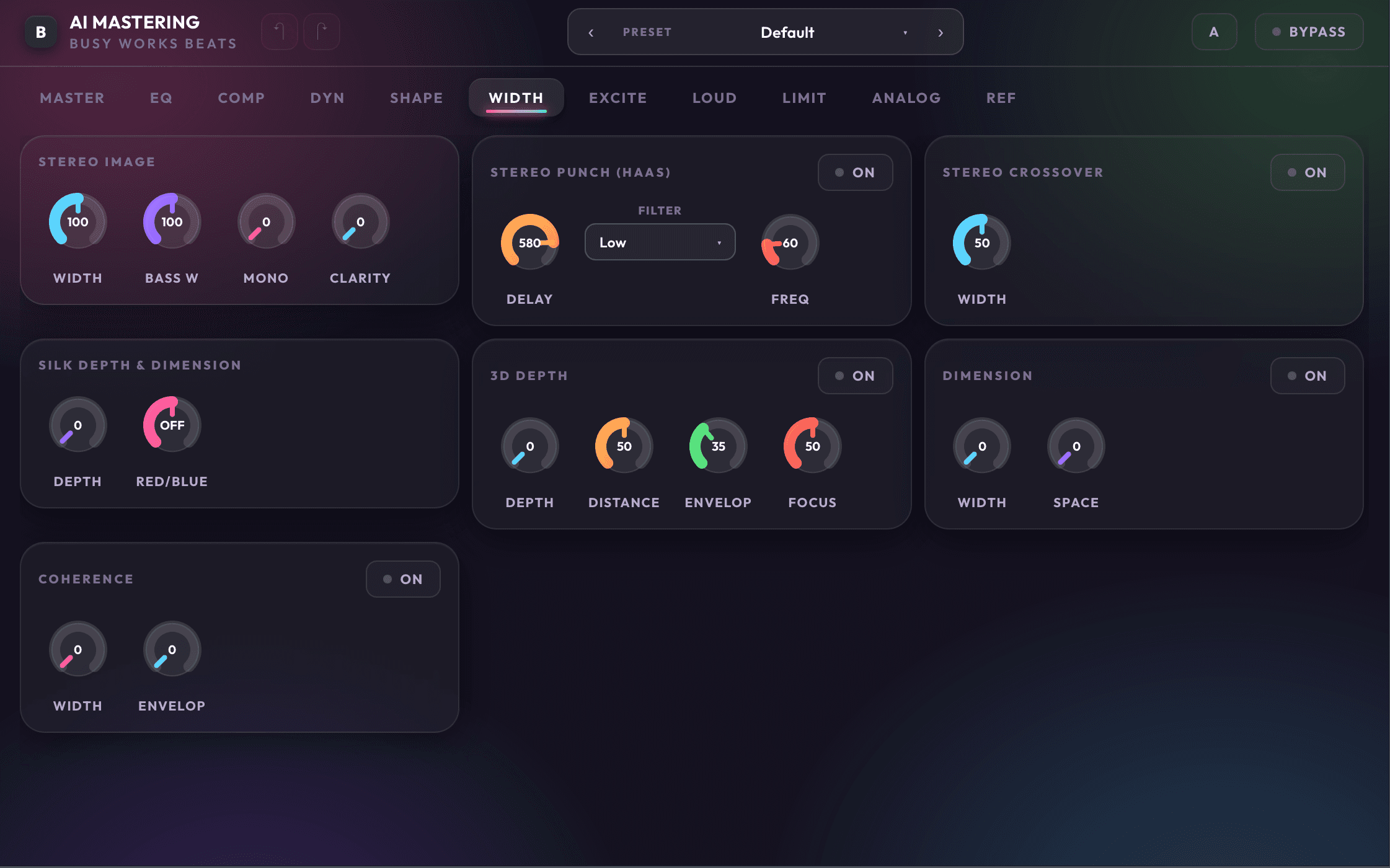The width and height of the screenshot is (1390, 868).
Task: Click the STEREO IMAGE section heading
Action: click(x=97, y=162)
